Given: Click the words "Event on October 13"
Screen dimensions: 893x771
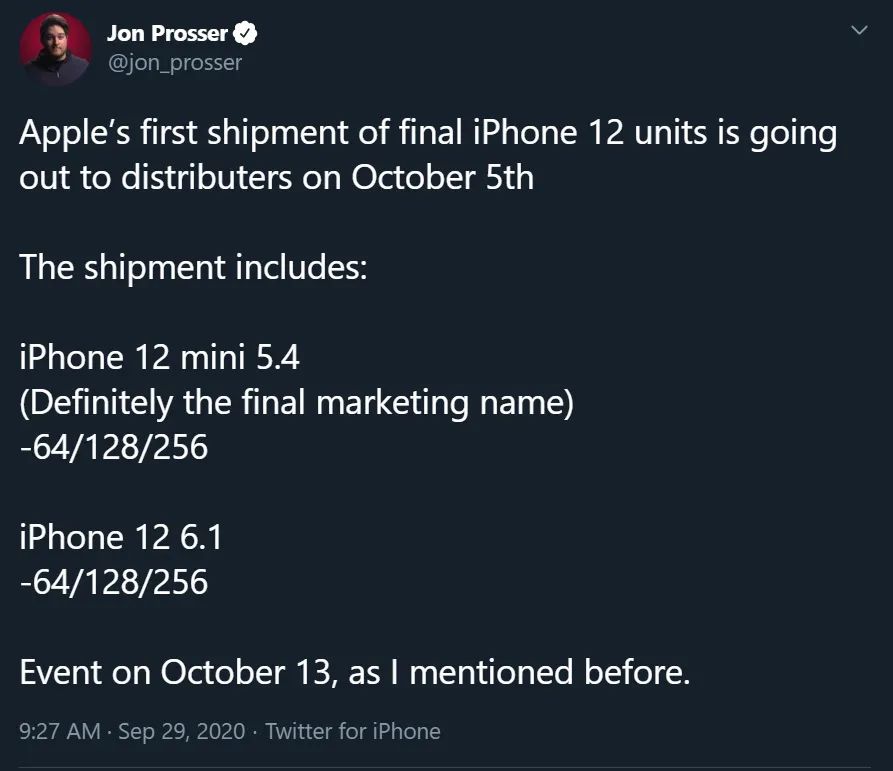Looking at the screenshot, I should pyautogui.click(x=174, y=672).
